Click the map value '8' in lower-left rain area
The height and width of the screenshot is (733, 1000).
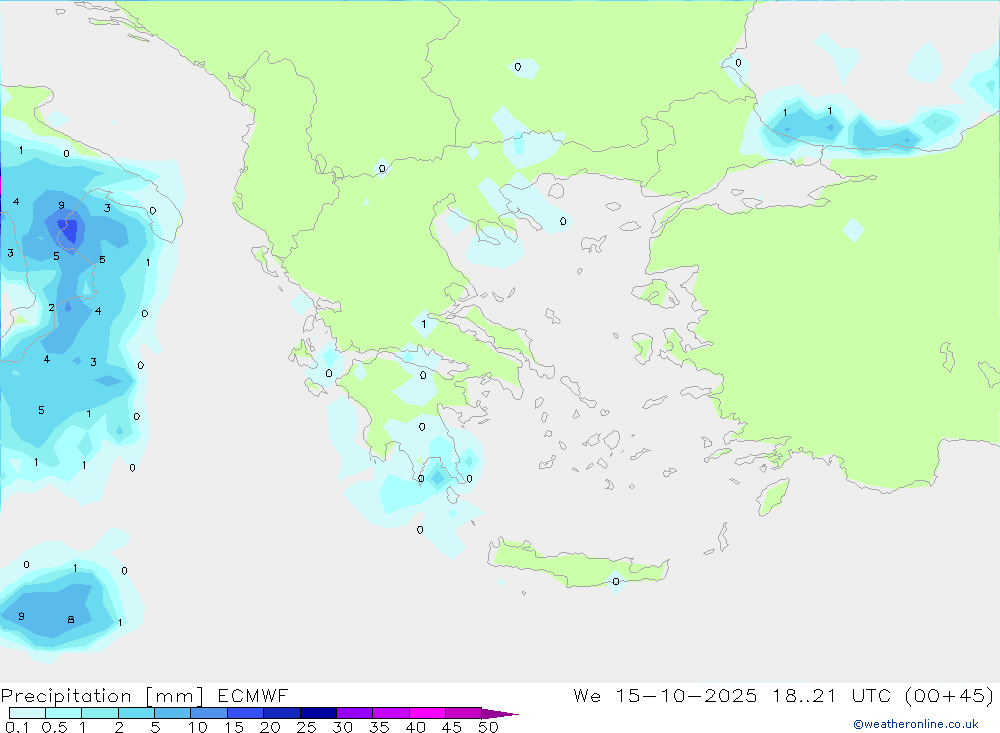pyautogui.click(x=71, y=619)
